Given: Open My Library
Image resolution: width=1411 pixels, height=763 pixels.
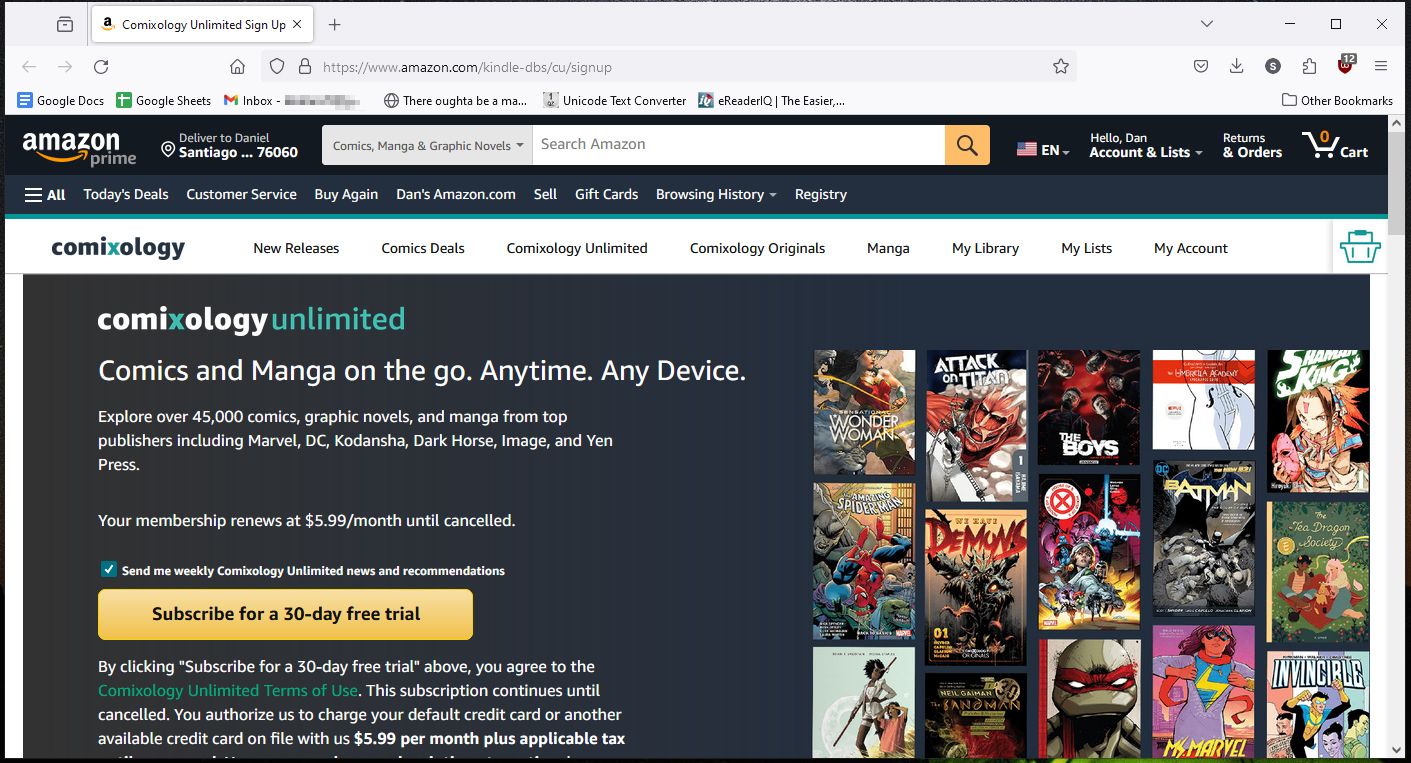Looking at the screenshot, I should pos(985,248).
